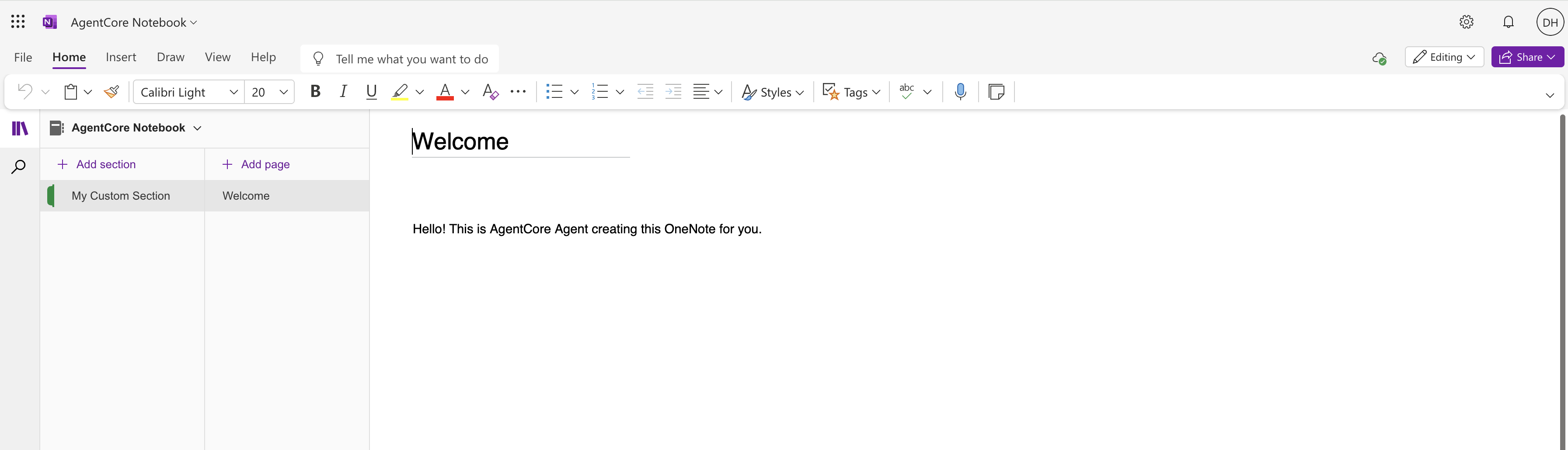1568x450 pixels.
Task: Select the My Custom Section
Action: click(x=122, y=196)
